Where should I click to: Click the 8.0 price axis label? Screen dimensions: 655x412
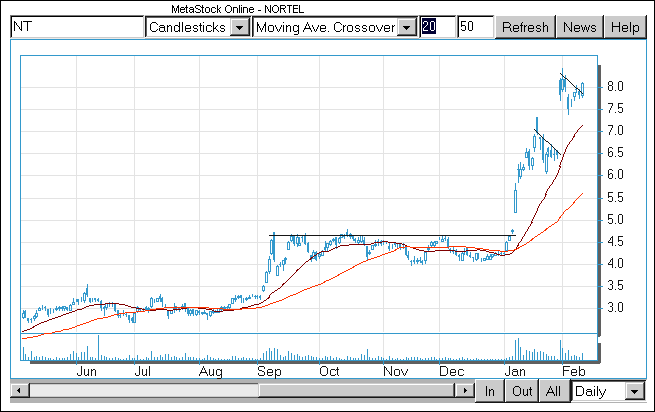[615, 87]
